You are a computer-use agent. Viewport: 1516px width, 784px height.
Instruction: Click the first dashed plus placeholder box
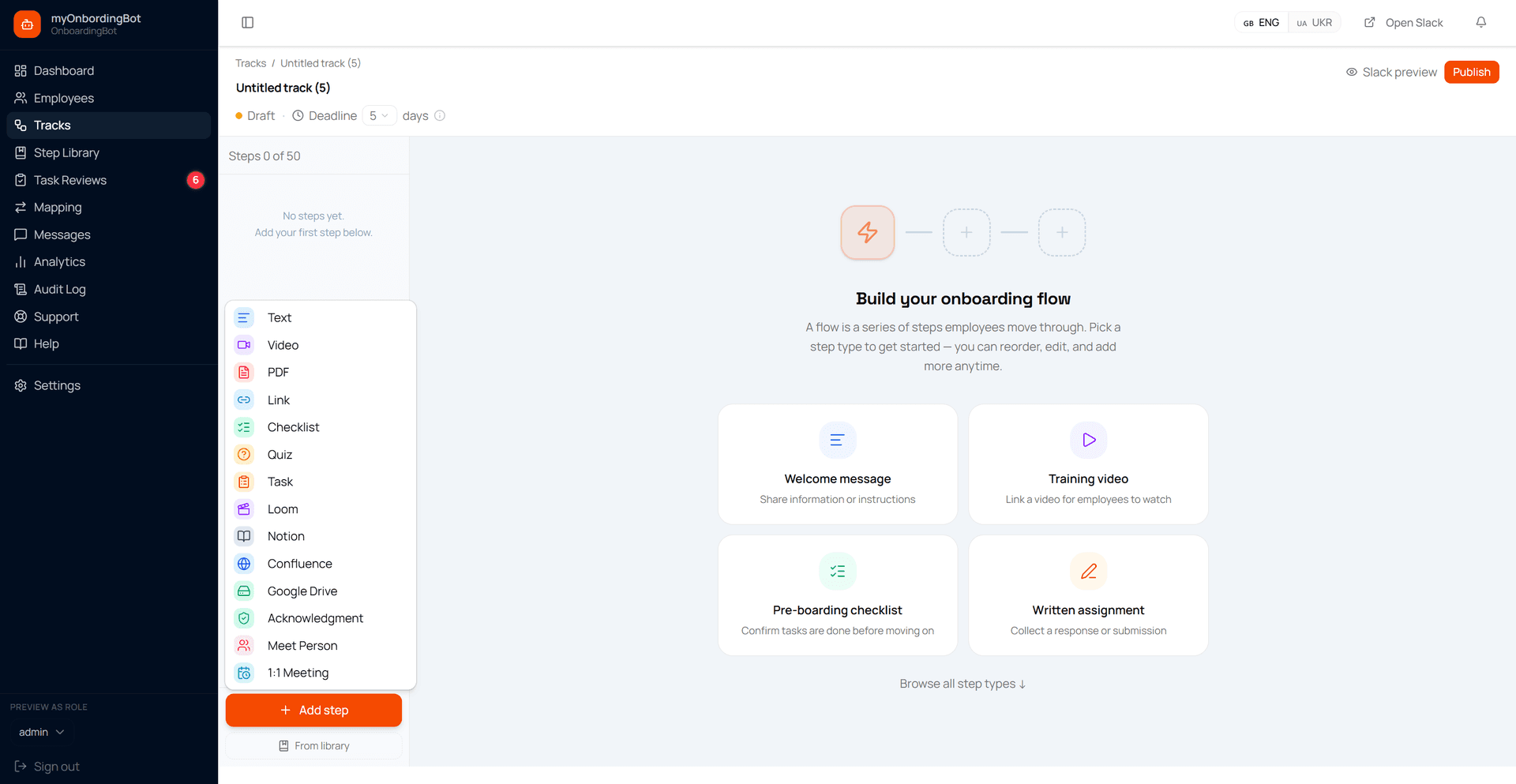(966, 232)
